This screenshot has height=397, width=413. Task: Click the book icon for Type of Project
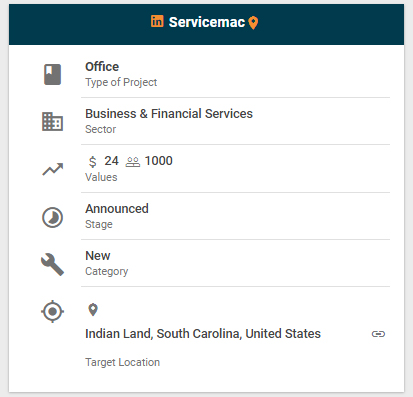coord(53,74)
